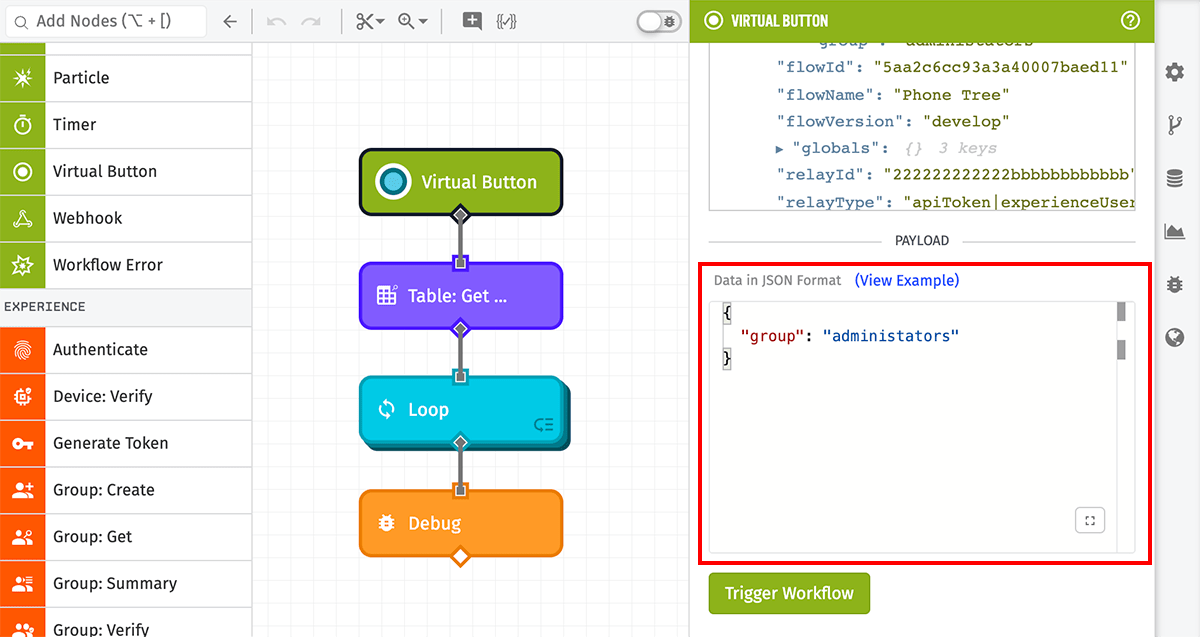Click the Debug node's output connector diamond
Screen dimensions: 1200x637
[460, 556]
